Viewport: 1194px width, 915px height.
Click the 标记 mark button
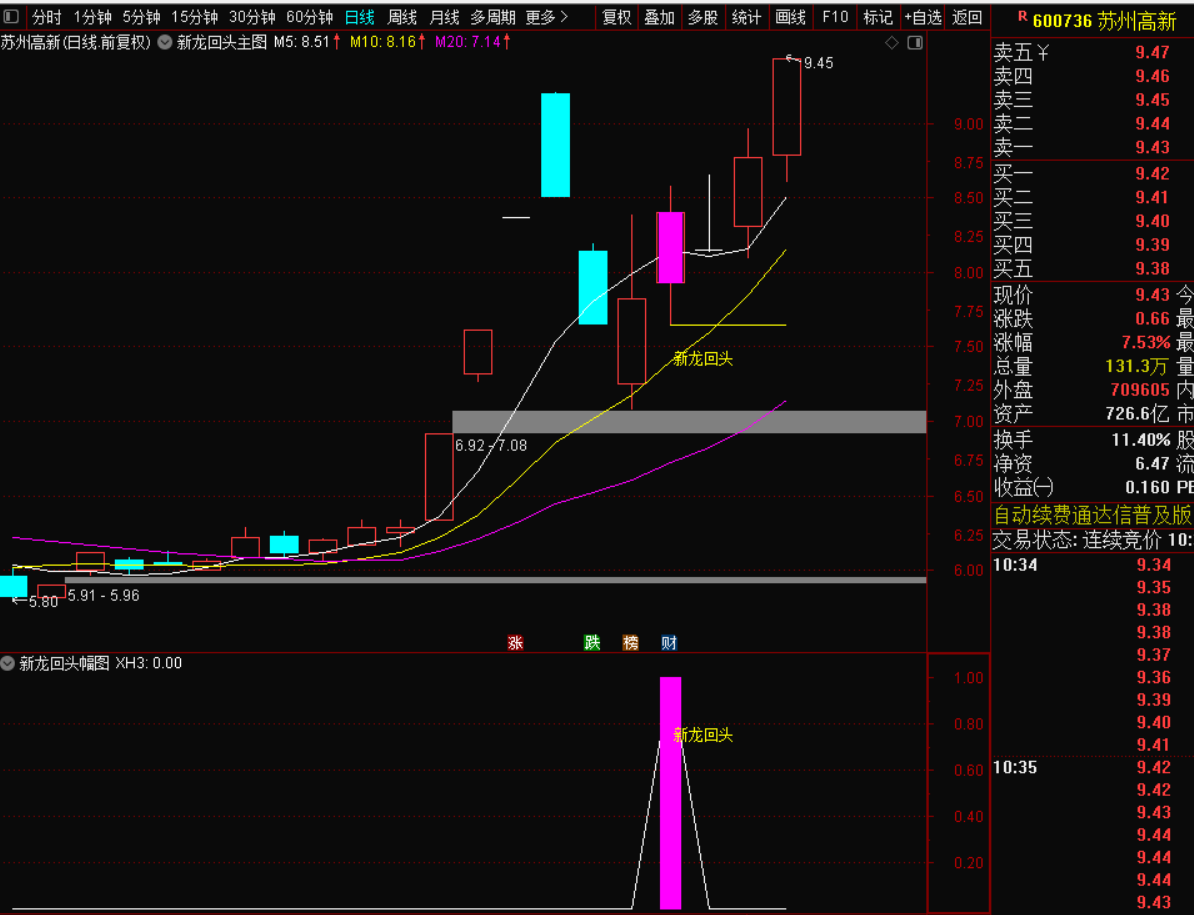click(878, 17)
